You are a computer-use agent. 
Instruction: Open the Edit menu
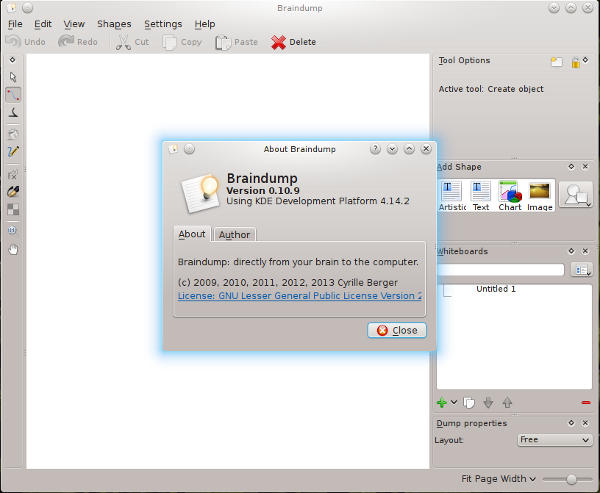click(x=43, y=24)
